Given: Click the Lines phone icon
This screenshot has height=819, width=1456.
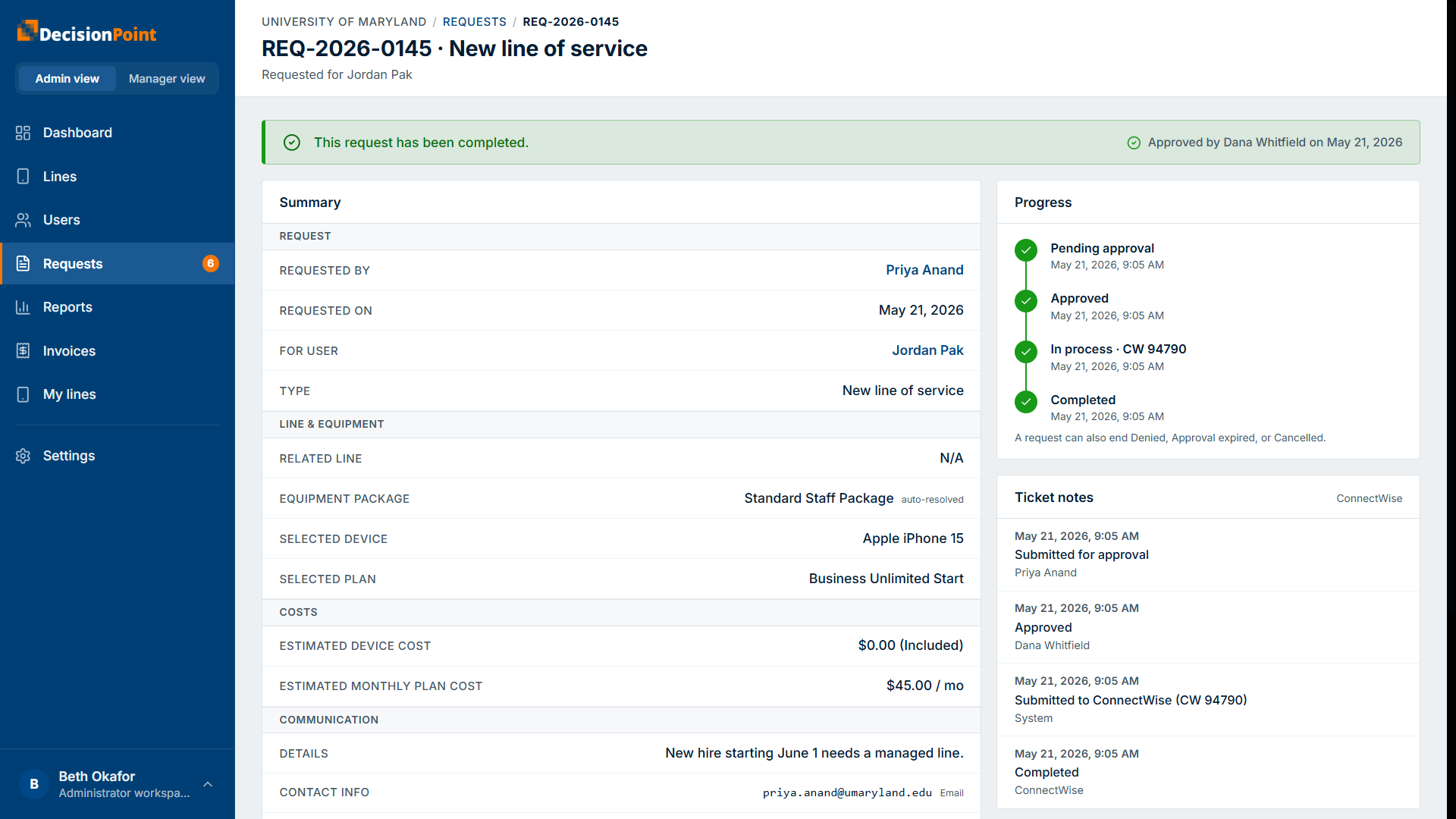Looking at the screenshot, I should pyautogui.click(x=23, y=177).
